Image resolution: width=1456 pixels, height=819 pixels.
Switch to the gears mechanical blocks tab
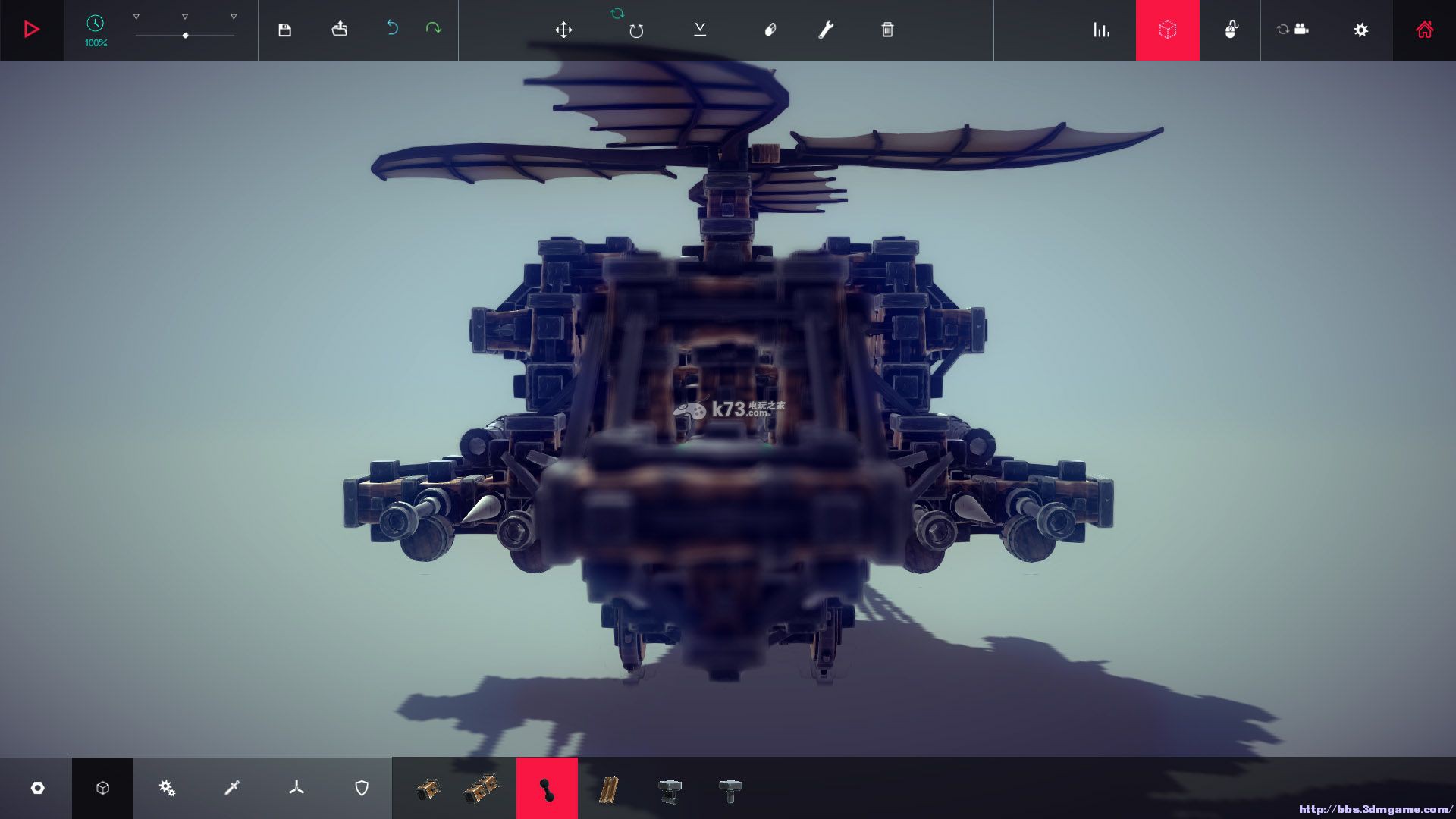167,788
